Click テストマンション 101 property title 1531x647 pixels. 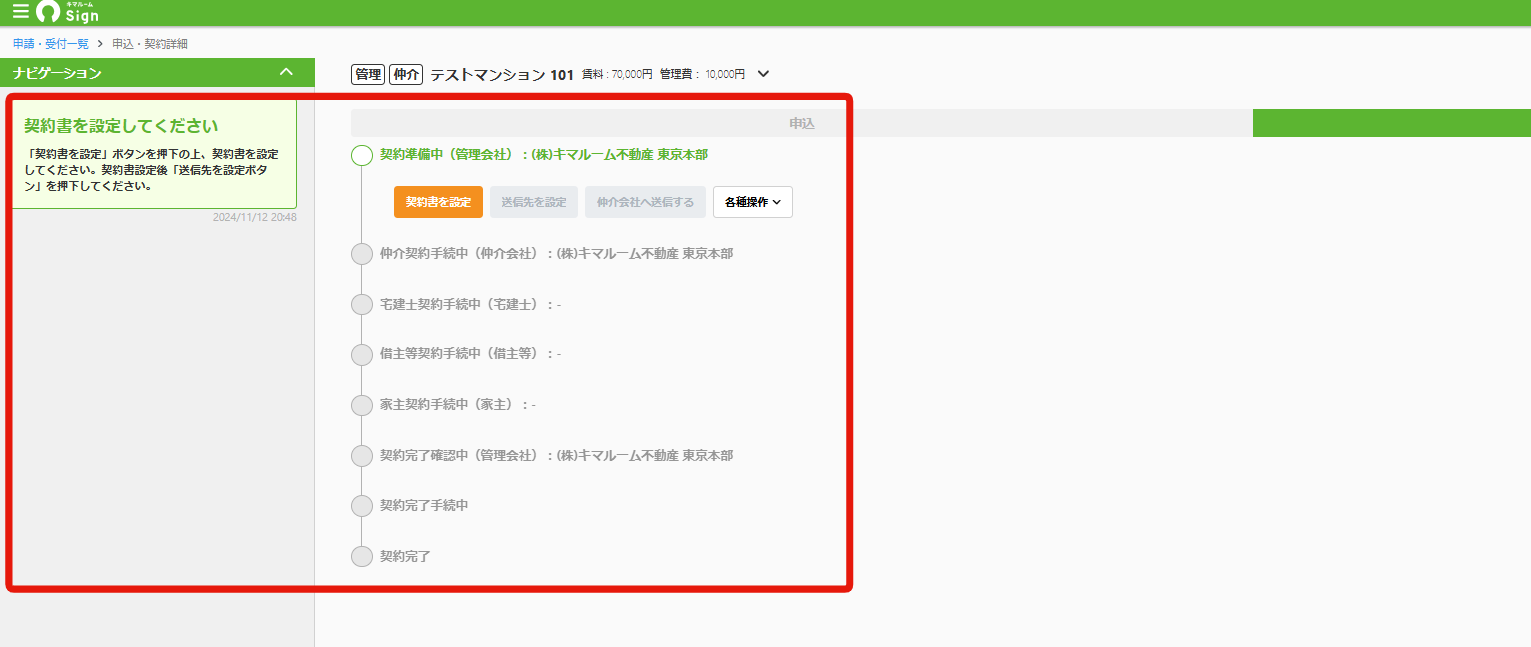click(x=502, y=74)
